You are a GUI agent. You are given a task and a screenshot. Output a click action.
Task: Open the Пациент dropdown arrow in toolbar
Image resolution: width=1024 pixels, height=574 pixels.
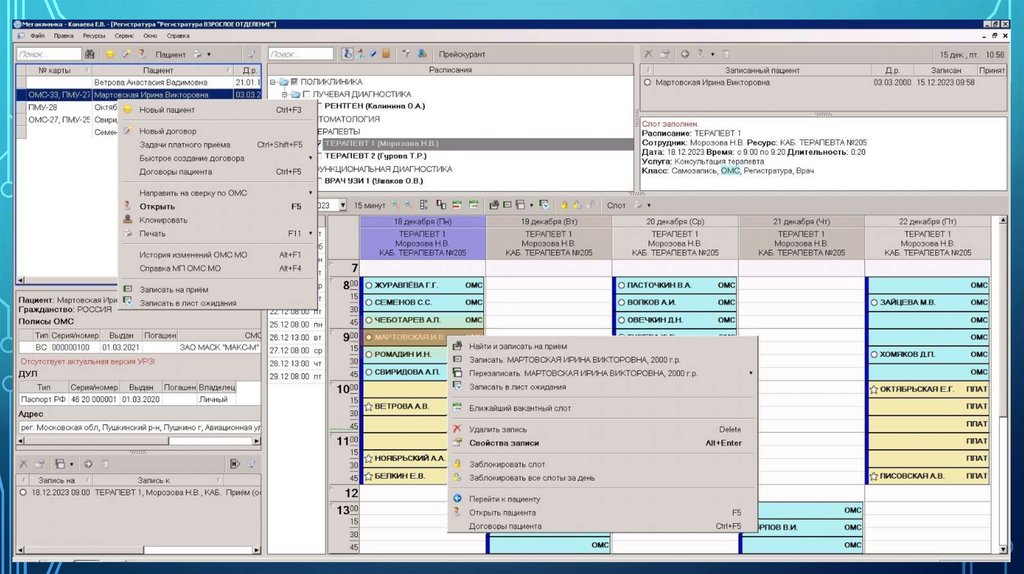coord(208,54)
